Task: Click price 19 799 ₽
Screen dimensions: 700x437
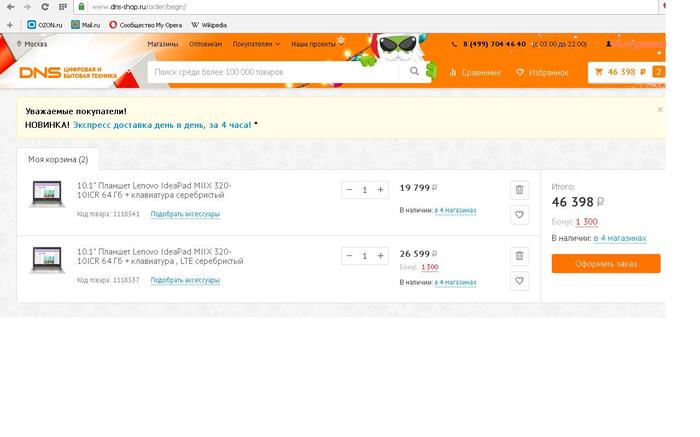Action: pos(418,188)
